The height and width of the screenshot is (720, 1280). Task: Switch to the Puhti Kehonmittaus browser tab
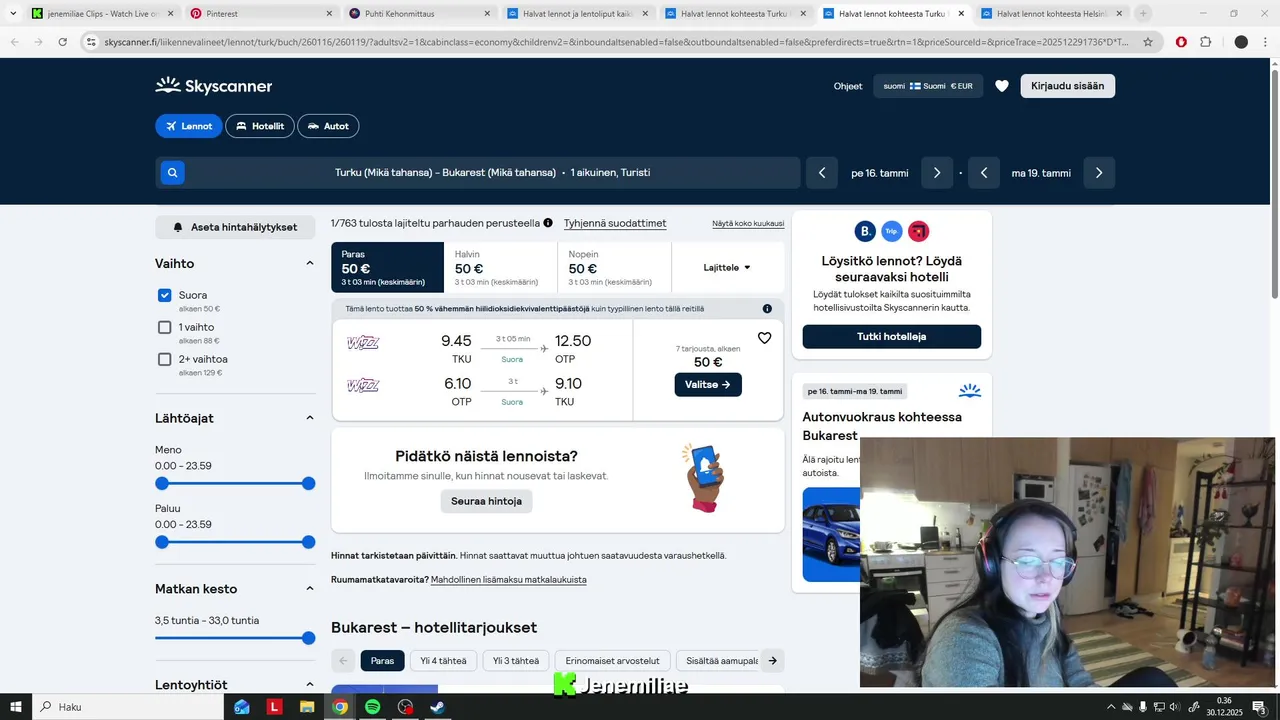click(418, 14)
